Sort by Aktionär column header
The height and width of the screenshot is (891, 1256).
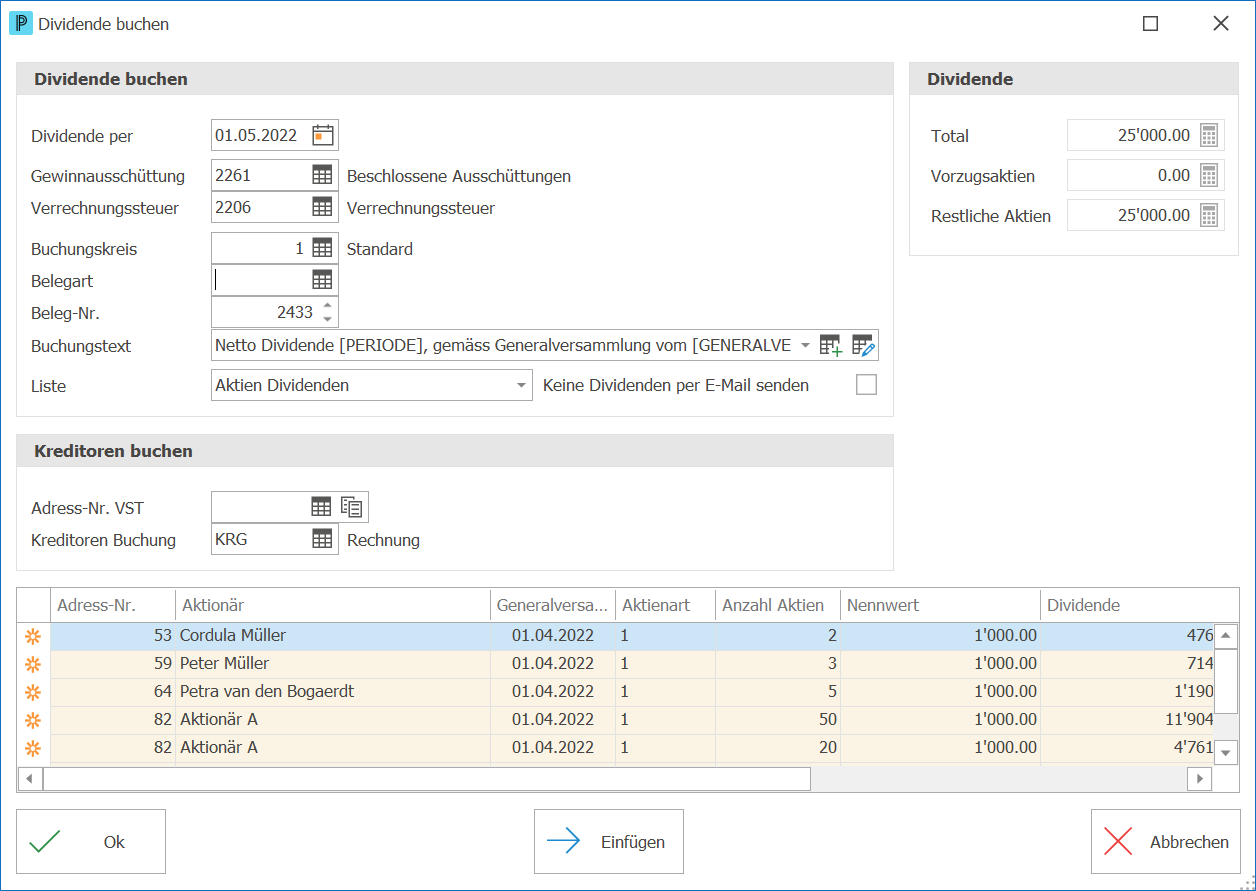pyautogui.click(x=333, y=605)
